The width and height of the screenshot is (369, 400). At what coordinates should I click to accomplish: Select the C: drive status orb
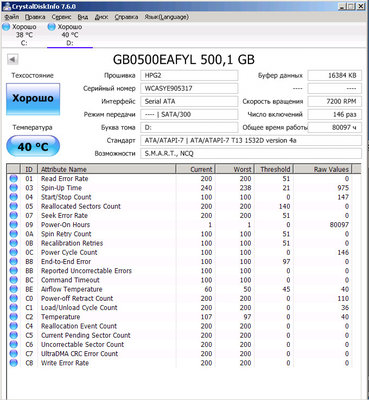coord(6,27)
